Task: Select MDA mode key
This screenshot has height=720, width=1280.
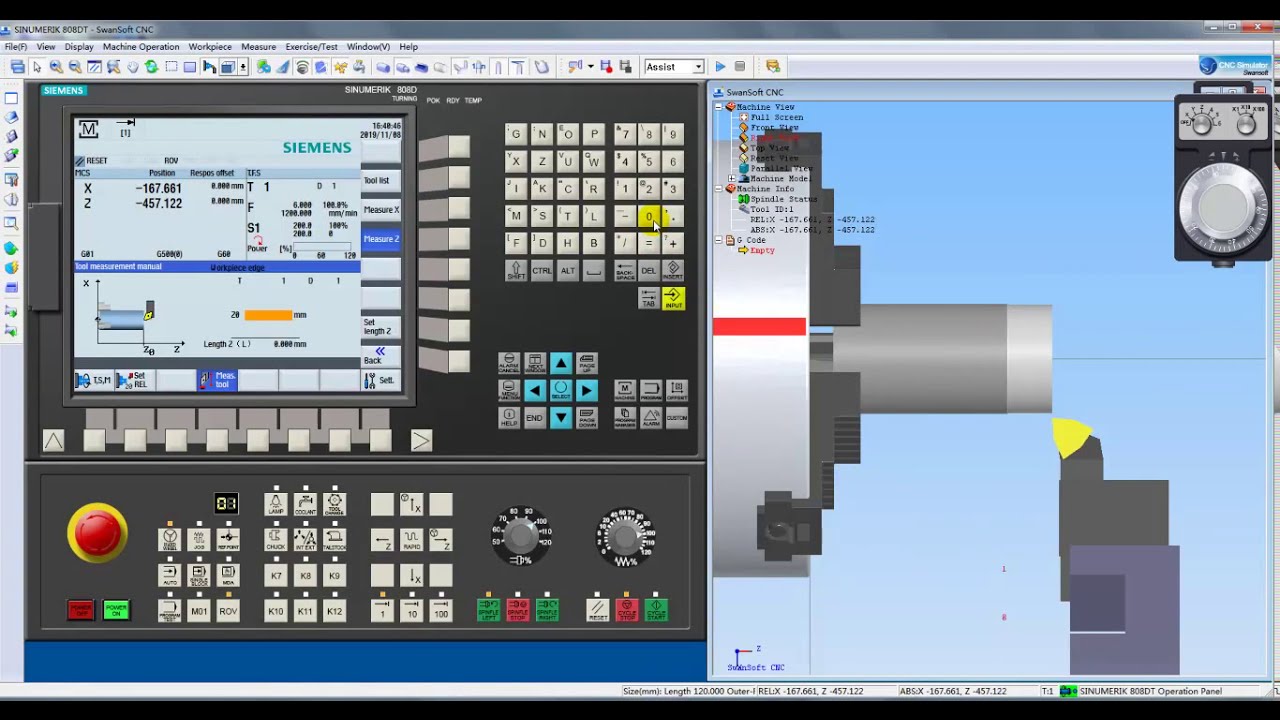Action: (x=228, y=576)
